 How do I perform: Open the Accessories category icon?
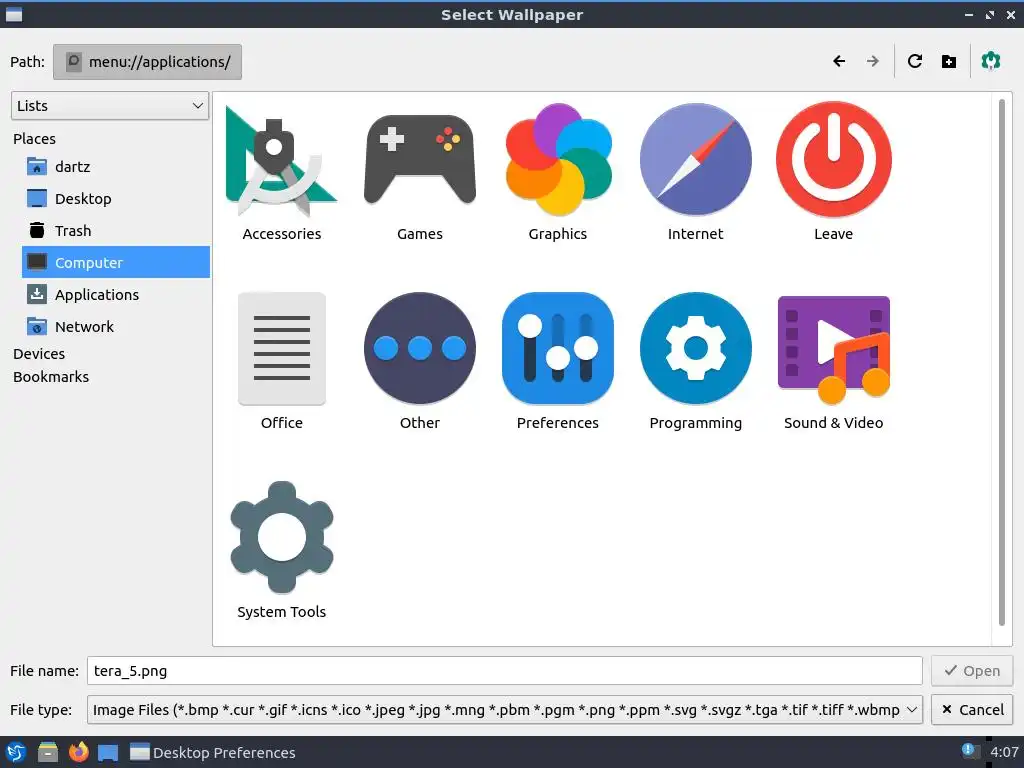click(281, 160)
